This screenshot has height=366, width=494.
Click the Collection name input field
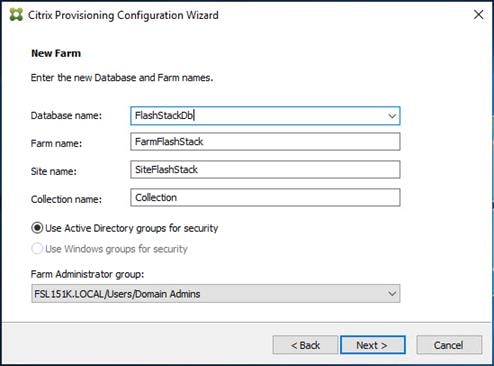tap(265, 198)
